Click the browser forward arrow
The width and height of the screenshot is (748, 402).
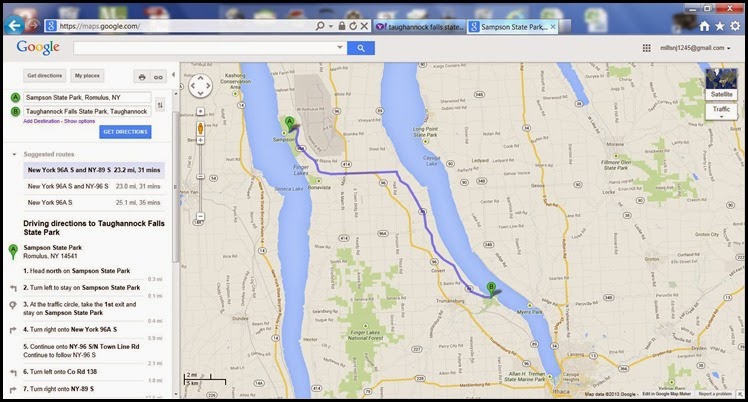coord(33,25)
